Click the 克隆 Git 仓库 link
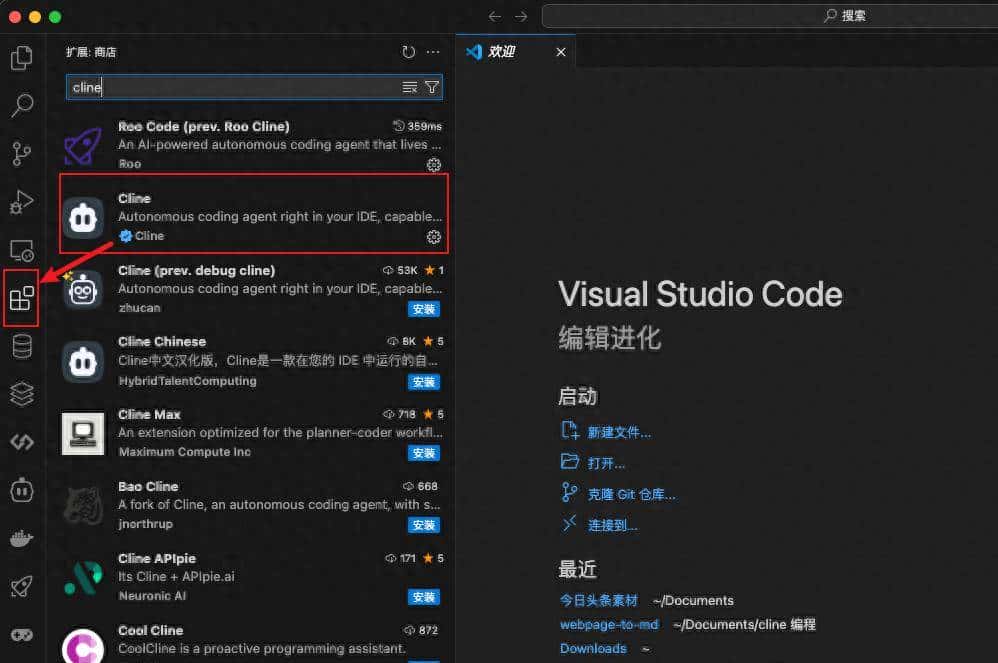Image resolution: width=998 pixels, height=663 pixels. click(631, 493)
